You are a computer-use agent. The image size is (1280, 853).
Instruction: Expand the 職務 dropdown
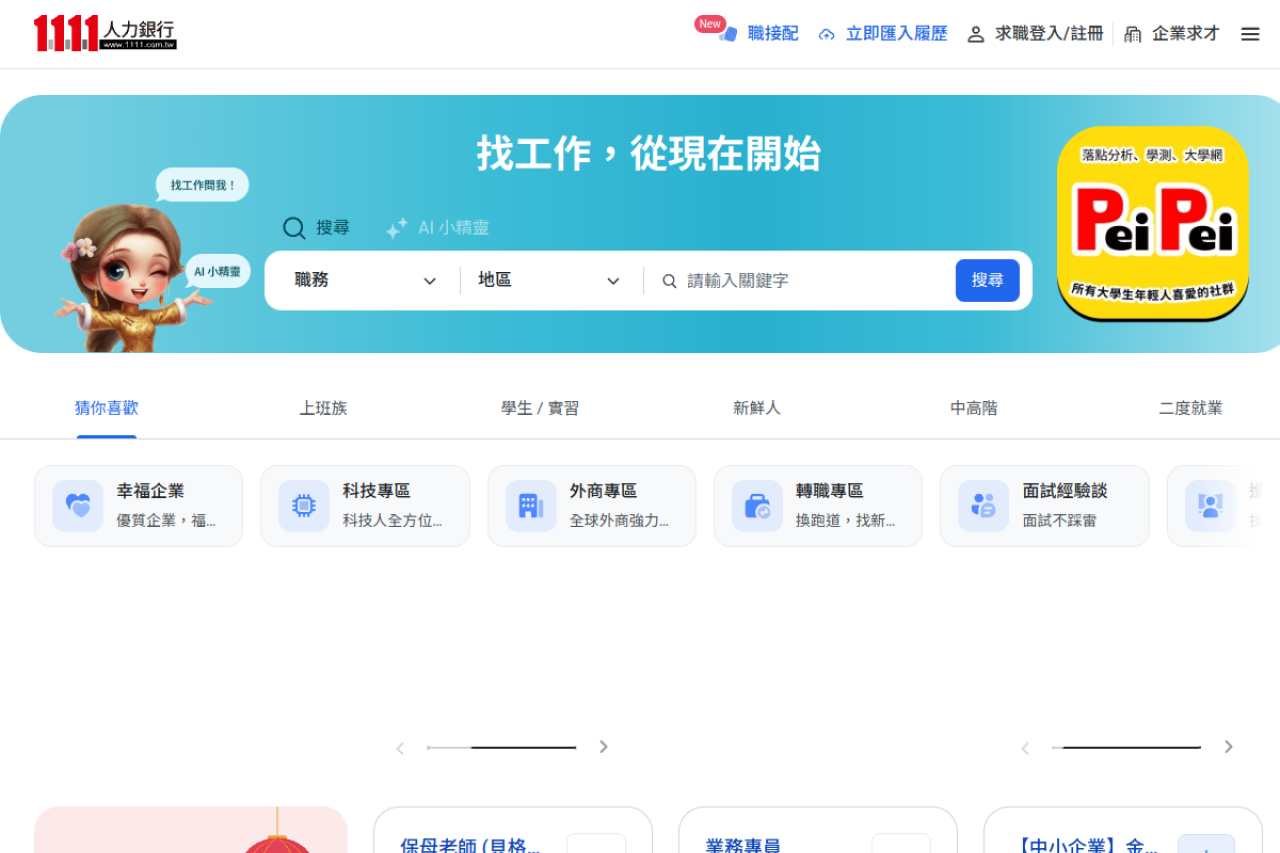(x=365, y=281)
